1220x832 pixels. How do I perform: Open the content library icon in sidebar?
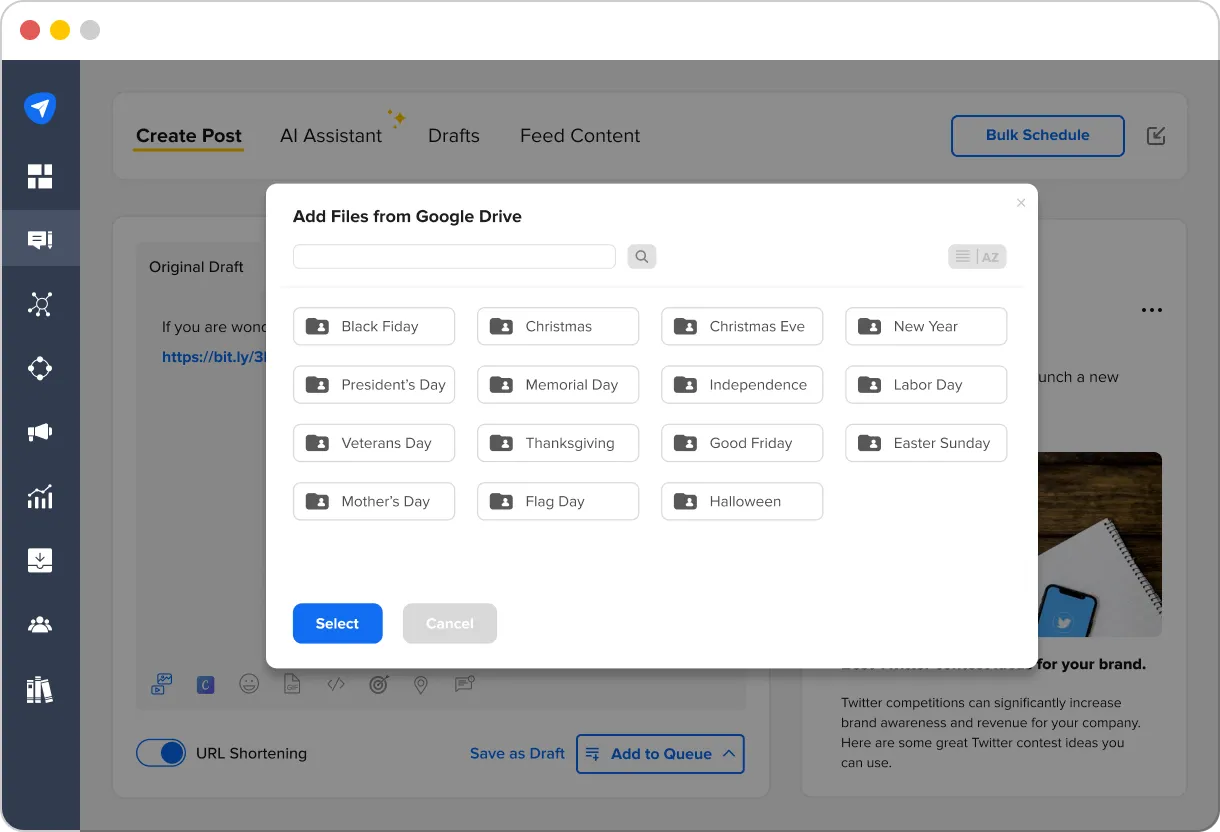40,690
